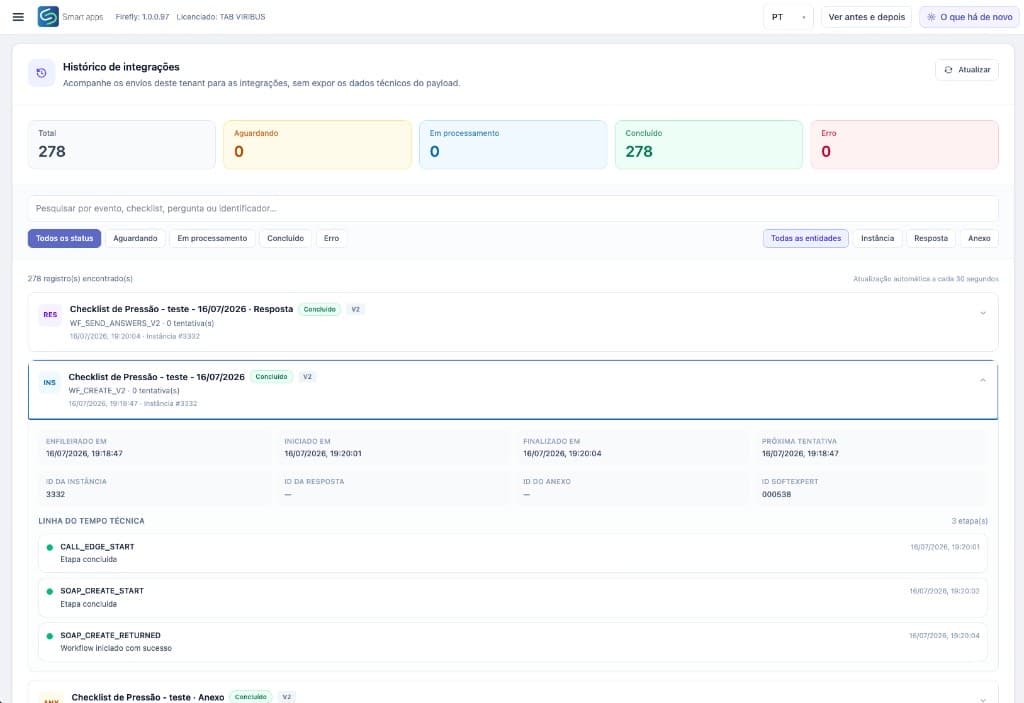Click the Em processamento summary card
Viewport: 1024px width, 703px height.
(513, 144)
